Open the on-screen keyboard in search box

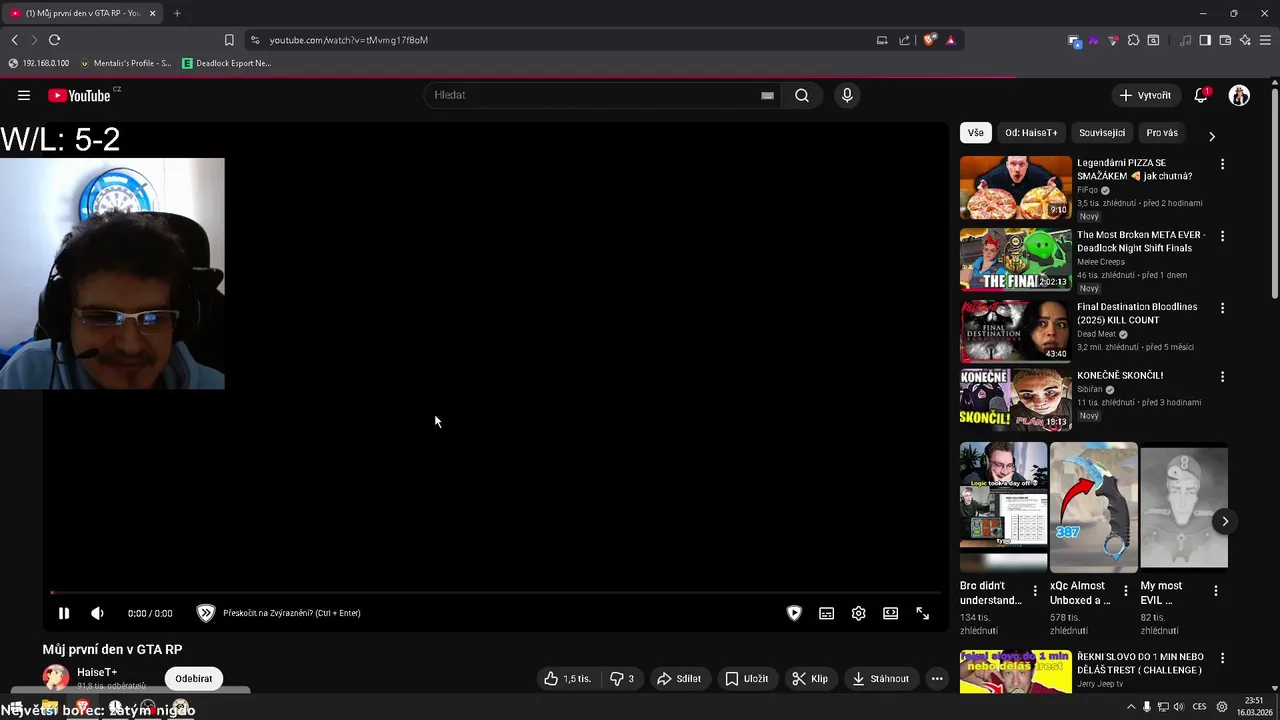click(767, 95)
